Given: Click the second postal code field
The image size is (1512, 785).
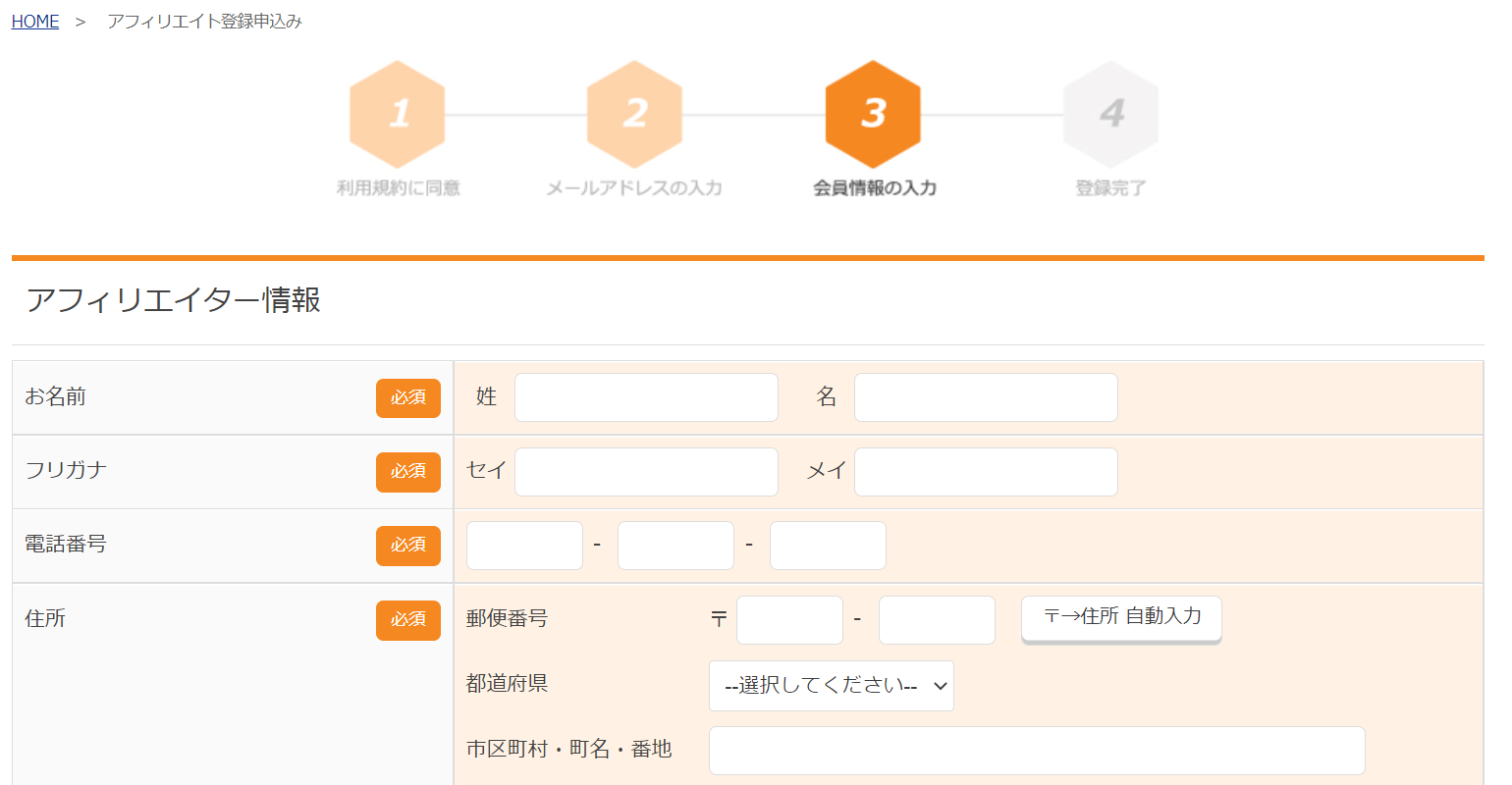Looking at the screenshot, I should click(x=937, y=620).
